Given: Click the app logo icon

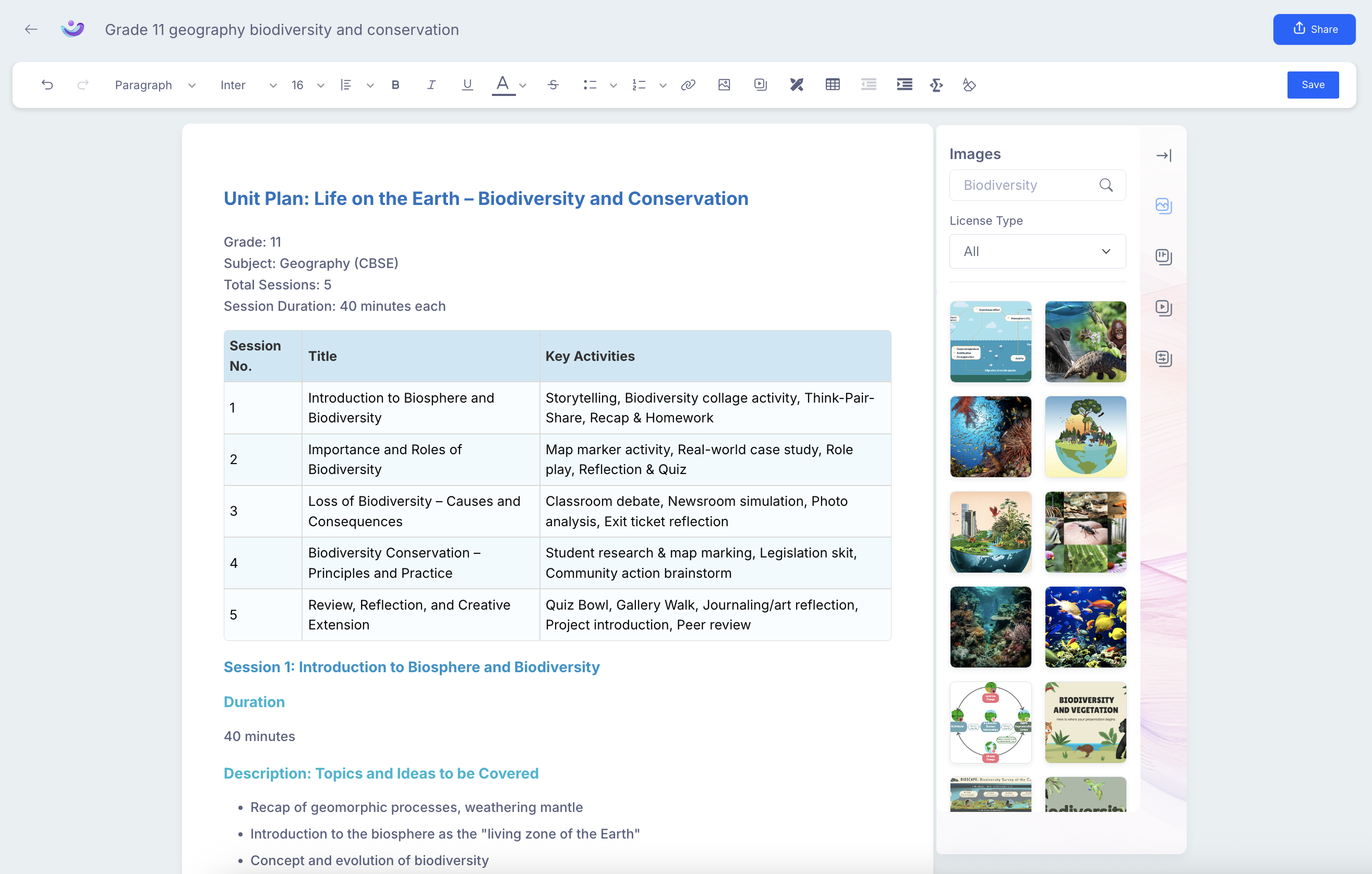Looking at the screenshot, I should pos(73,29).
